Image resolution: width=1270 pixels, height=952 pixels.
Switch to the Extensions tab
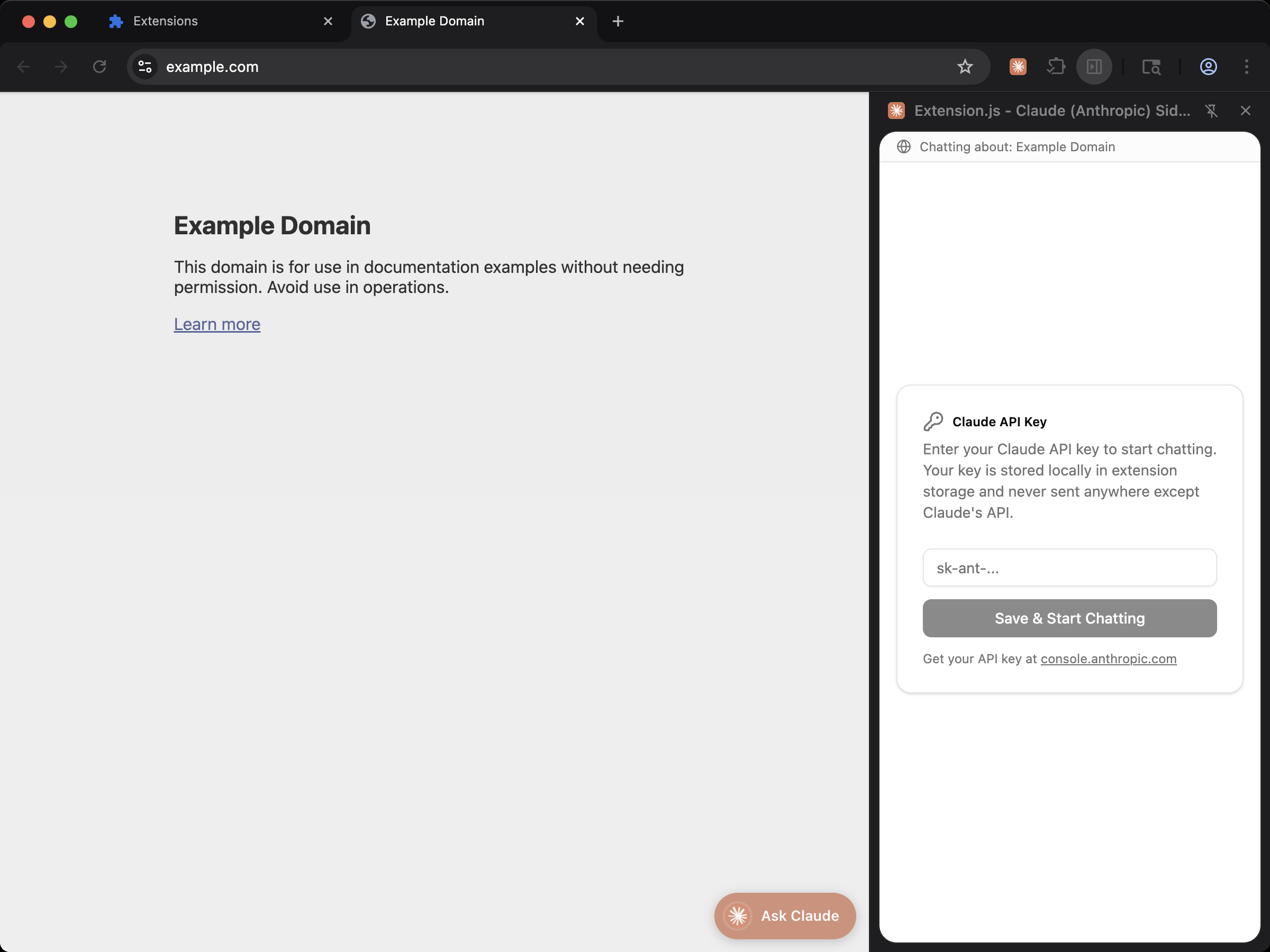pyautogui.click(x=221, y=21)
